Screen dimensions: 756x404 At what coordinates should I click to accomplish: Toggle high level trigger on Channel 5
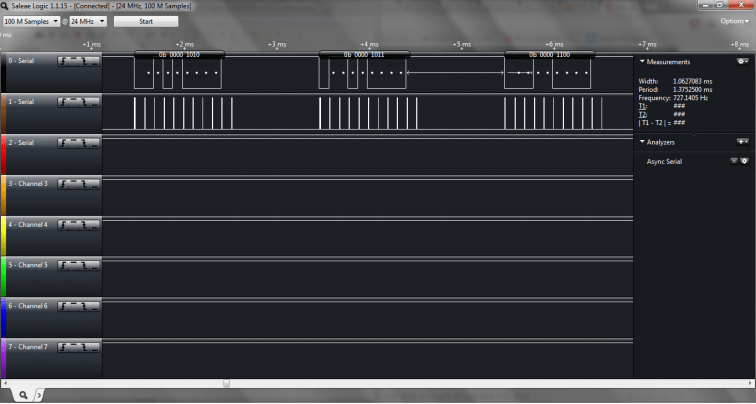point(73,266)
